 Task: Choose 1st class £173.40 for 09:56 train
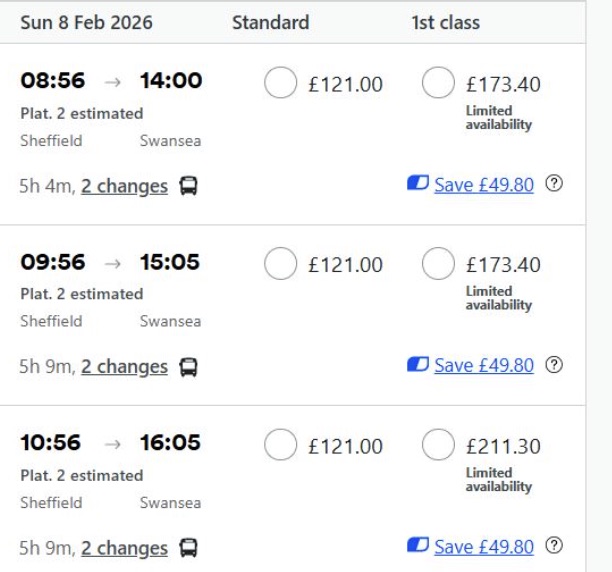(439, 265)
